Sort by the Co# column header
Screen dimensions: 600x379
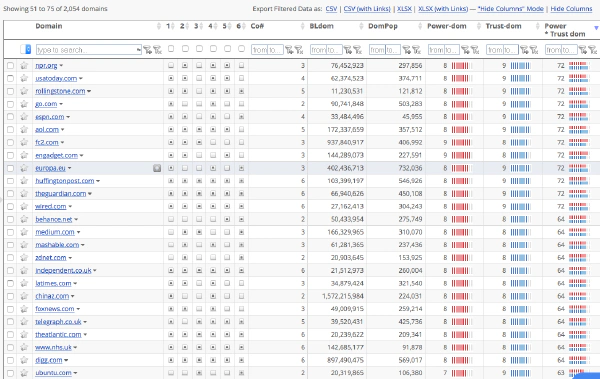(257, 26)
